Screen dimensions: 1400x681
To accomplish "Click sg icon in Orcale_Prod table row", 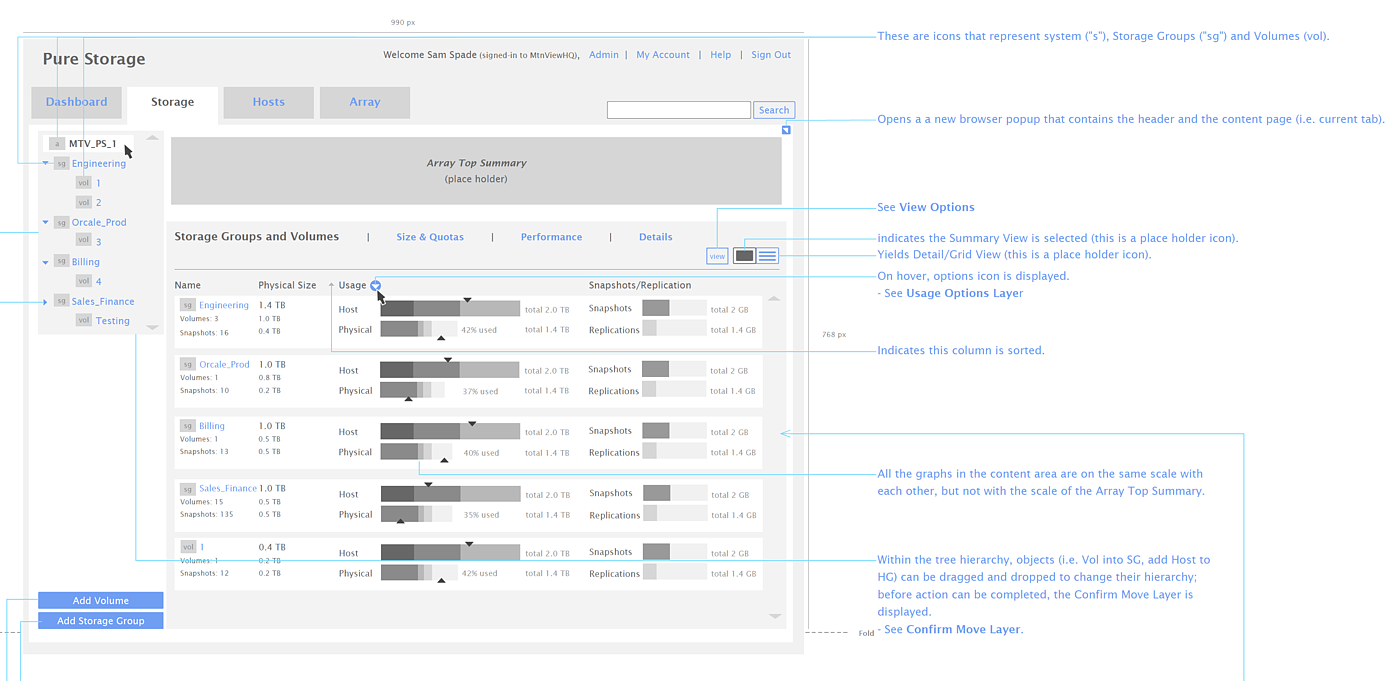I will pos(187,365).
